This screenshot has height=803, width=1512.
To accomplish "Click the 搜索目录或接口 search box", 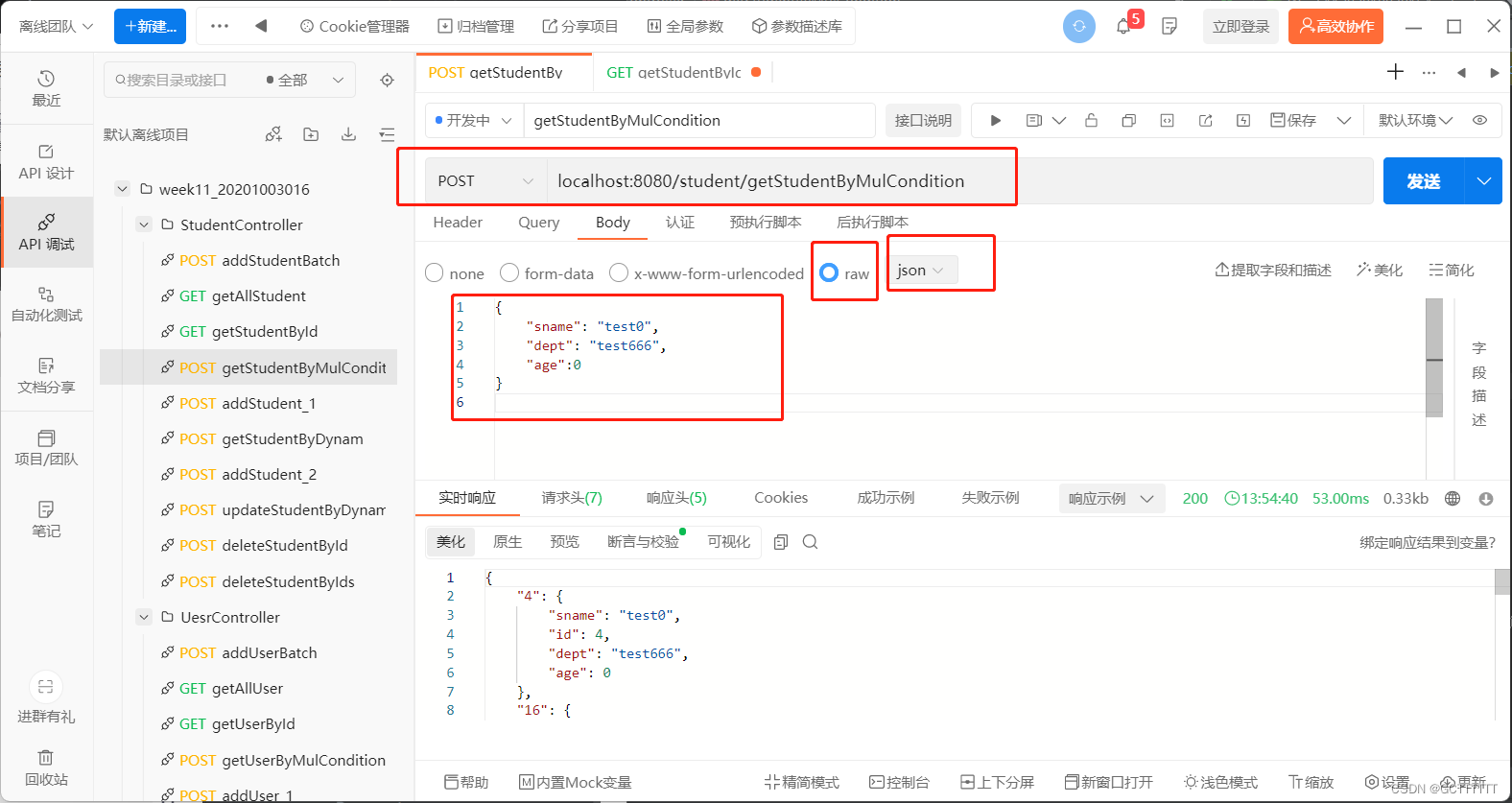I will 182,80.
